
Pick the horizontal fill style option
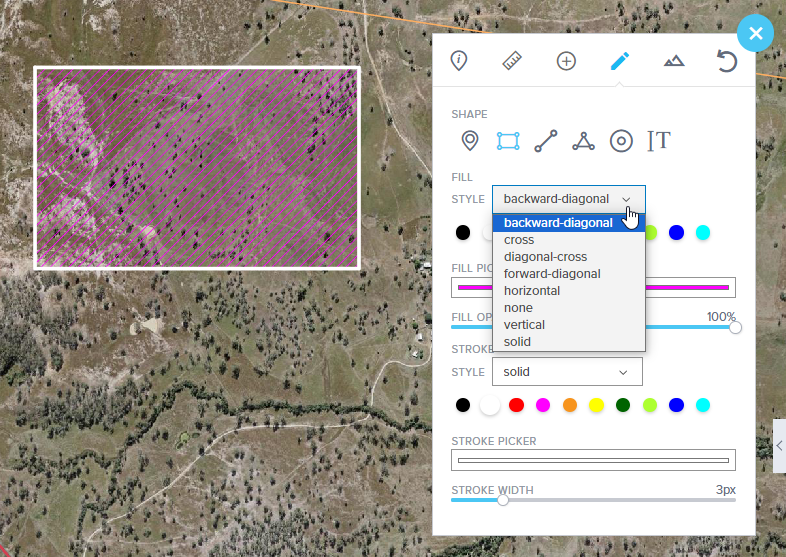(531, 291)
